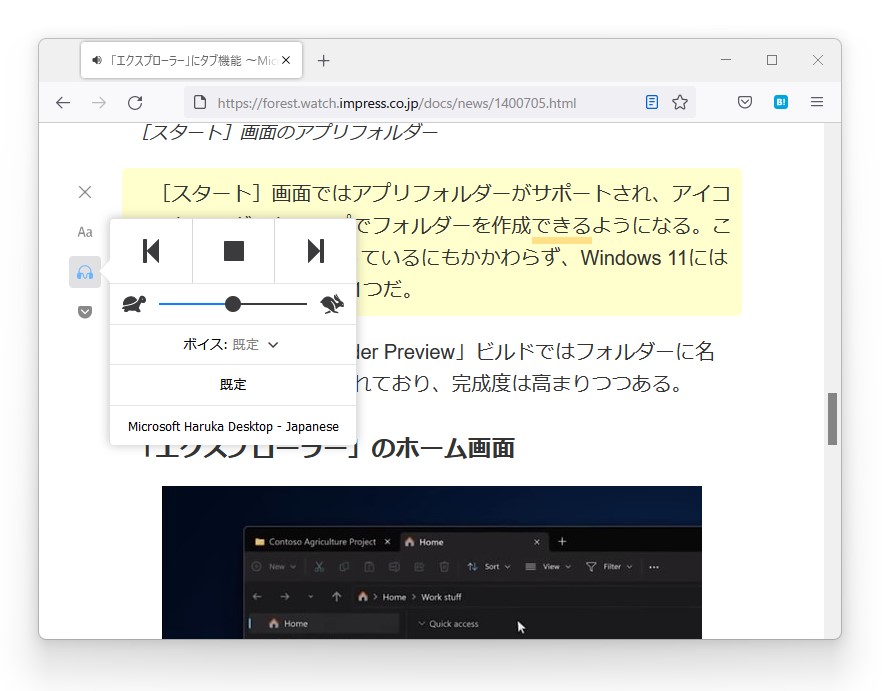Toggle the Narrate headphones icon in sidebar
This screenshot has width=882, height=691.
click(84, 272)
